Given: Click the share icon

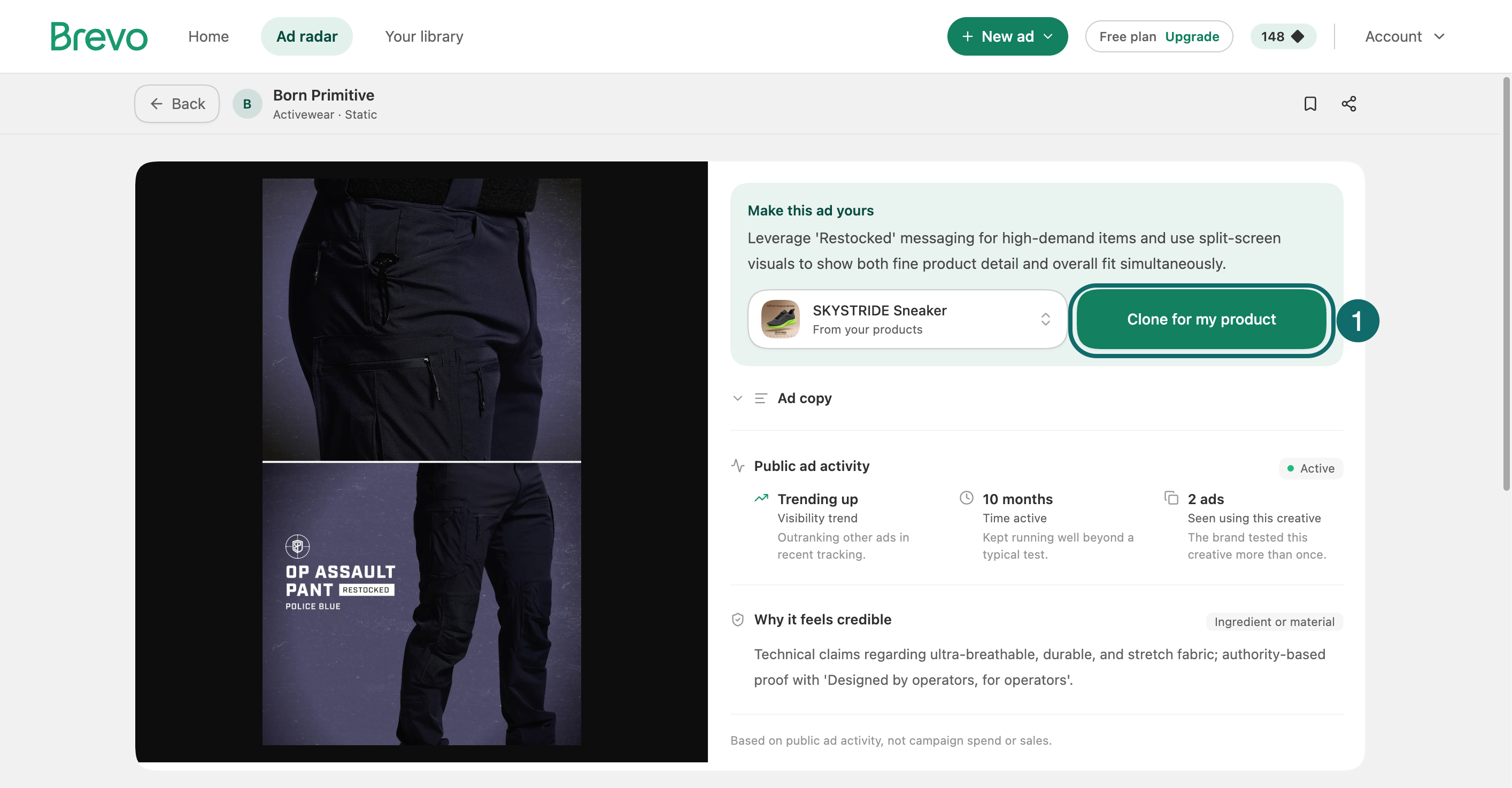Looking at the screenshot, I should click(1349, 104).
